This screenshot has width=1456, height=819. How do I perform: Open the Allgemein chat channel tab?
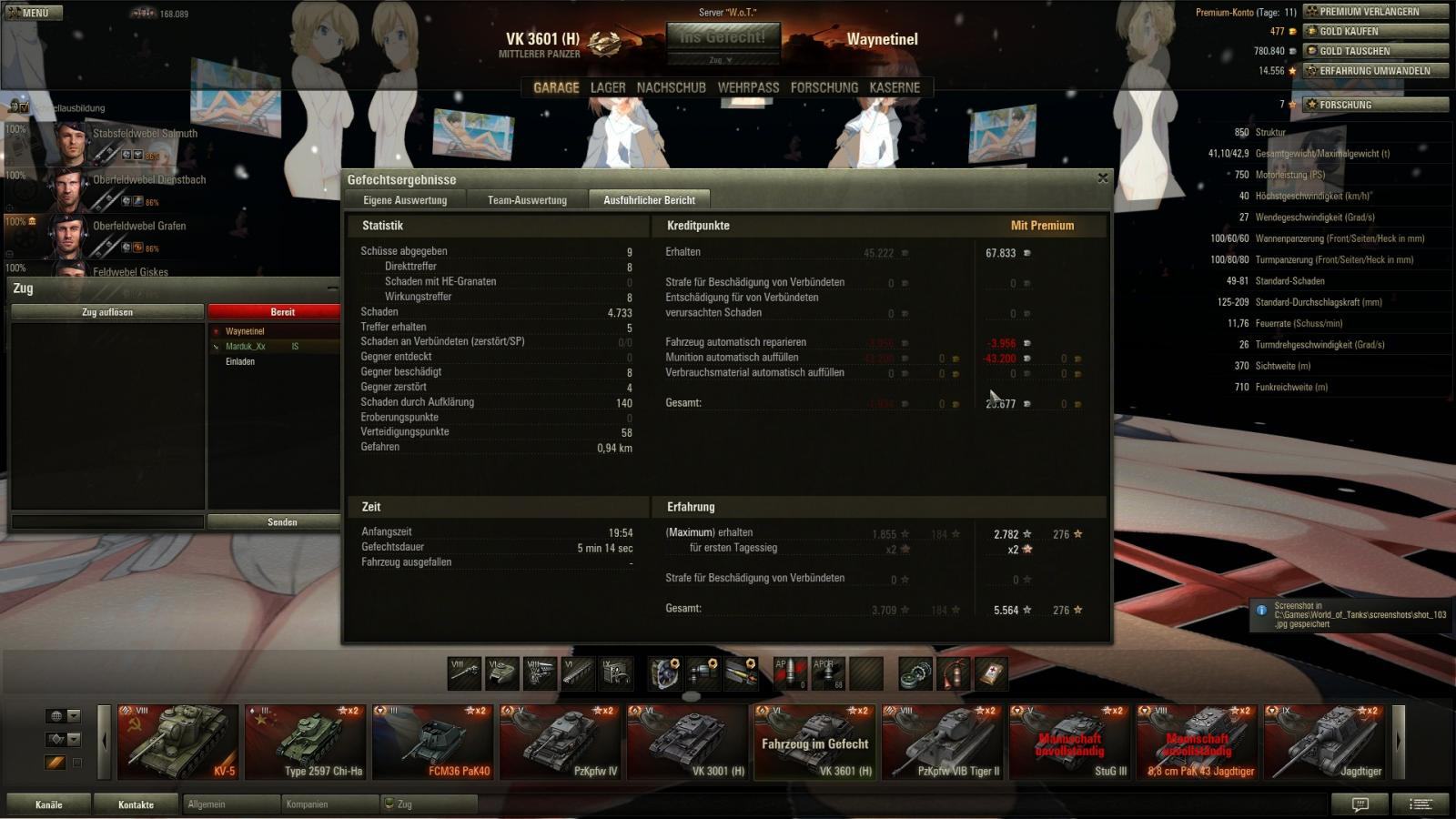point(231,804)
